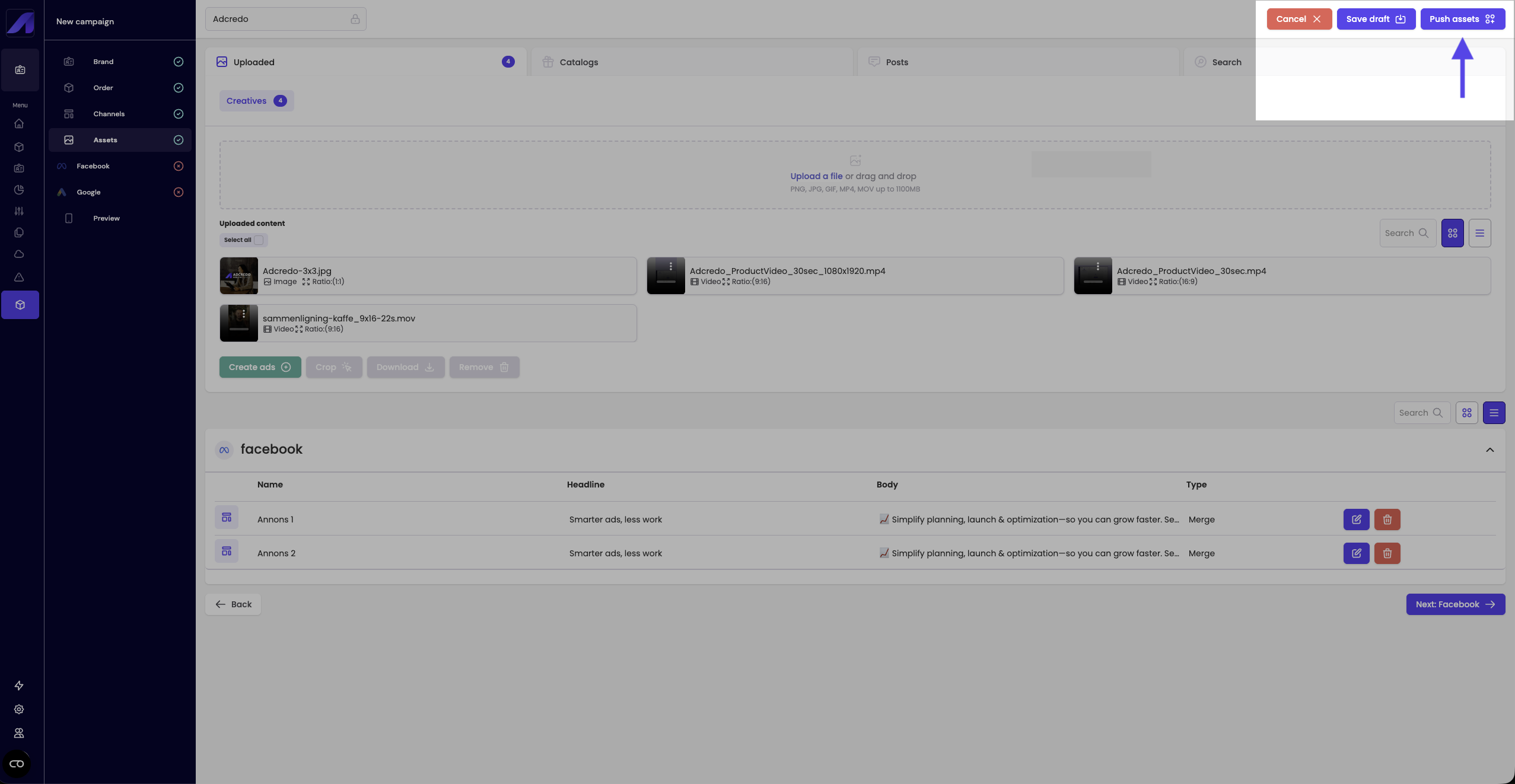Screen dimensions: 1515x784
Task: Switch to the Catalogs tab
Action: pyautogui.click(x=578, y=62)
